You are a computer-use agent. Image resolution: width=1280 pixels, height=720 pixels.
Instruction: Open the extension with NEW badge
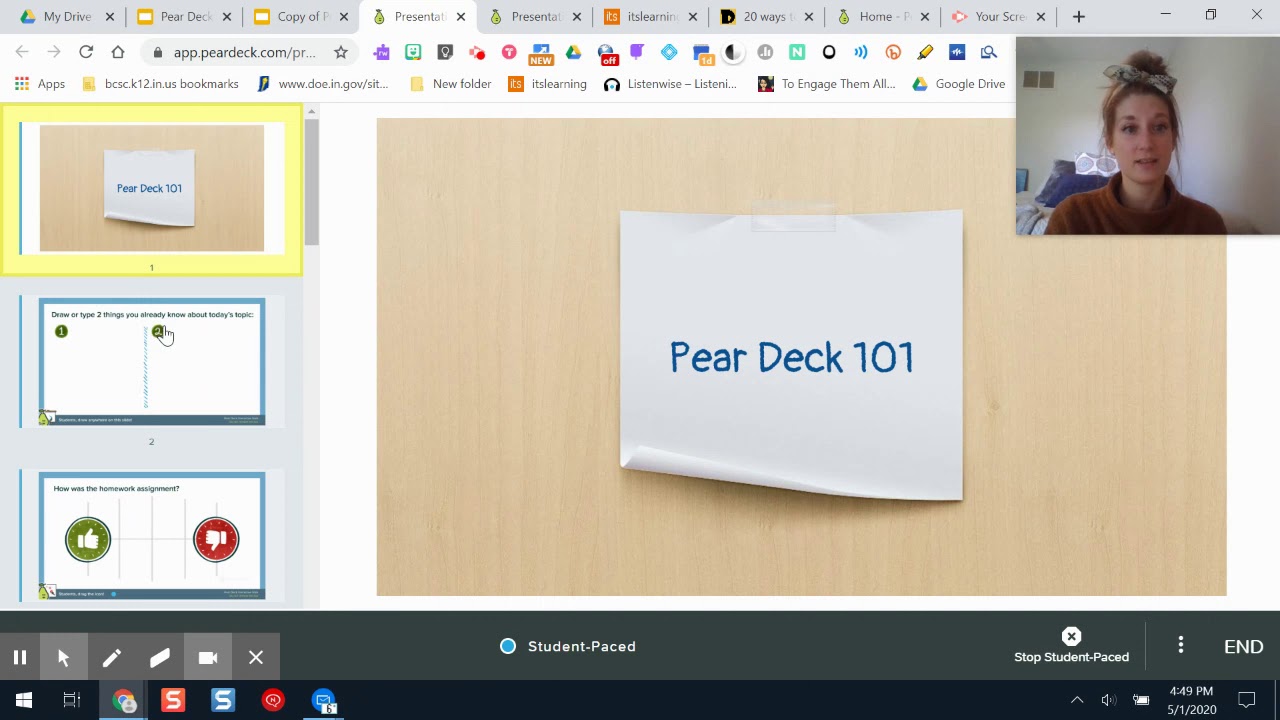click(541, 54)
